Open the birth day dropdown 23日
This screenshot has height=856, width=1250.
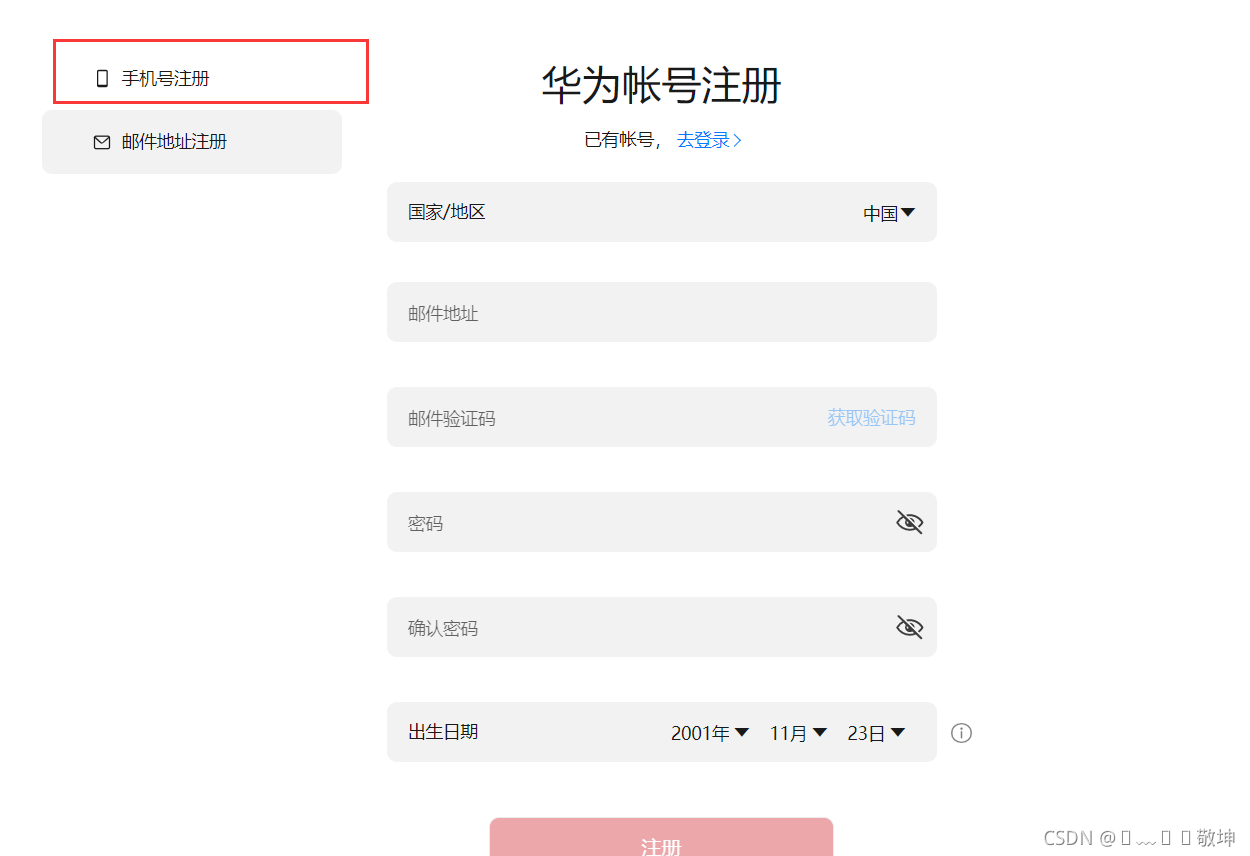[x=876, y=733]
